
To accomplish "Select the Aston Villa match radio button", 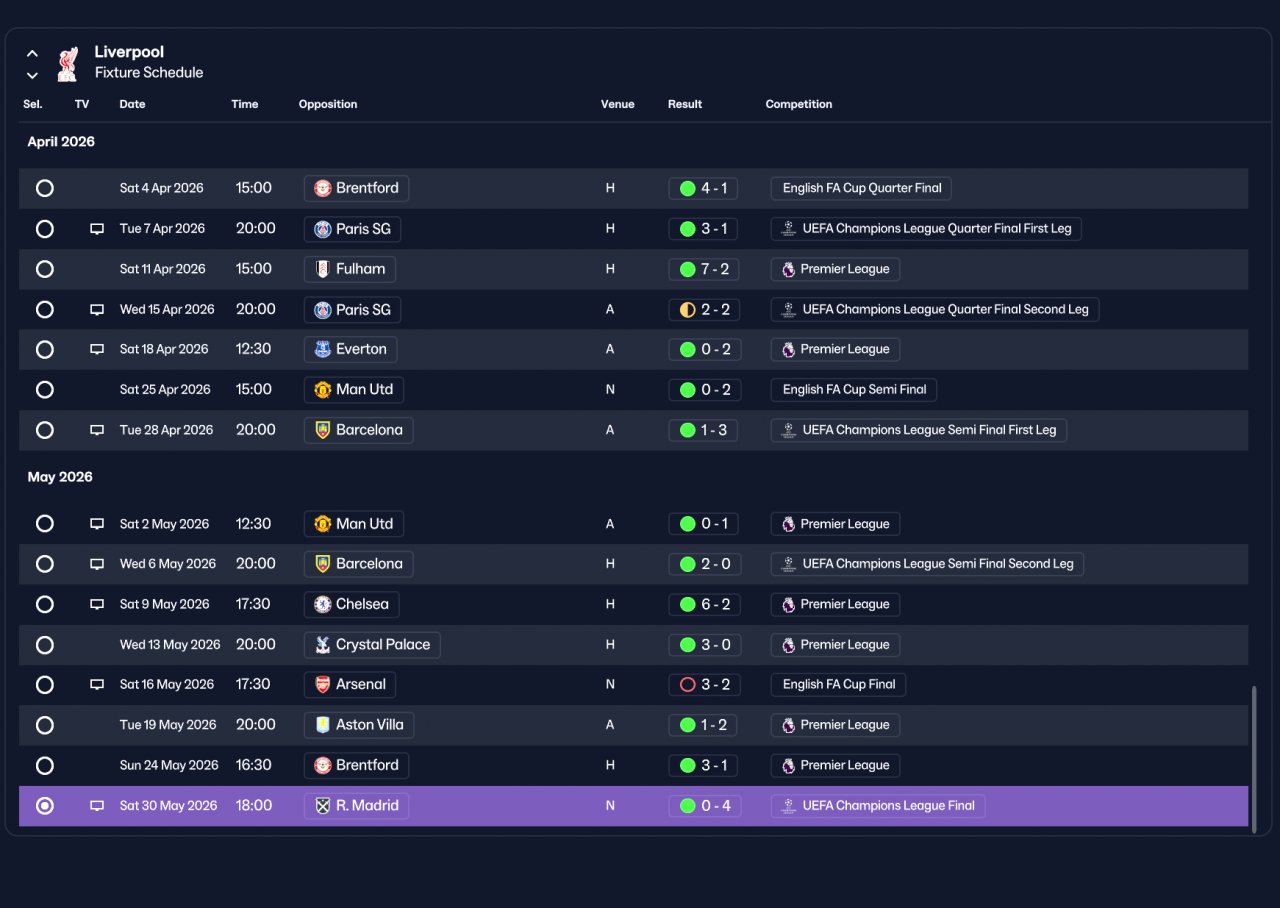I will (45, 725).
